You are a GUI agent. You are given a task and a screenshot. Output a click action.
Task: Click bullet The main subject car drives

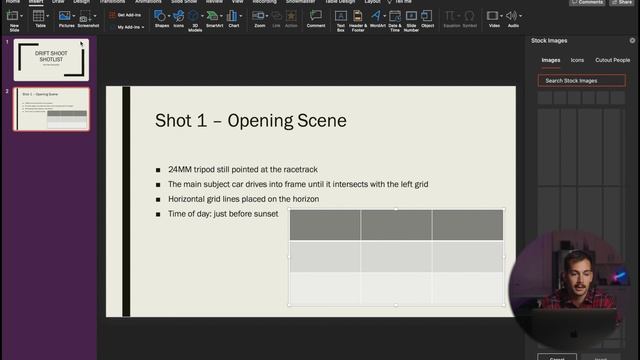[x=298, y=184]
